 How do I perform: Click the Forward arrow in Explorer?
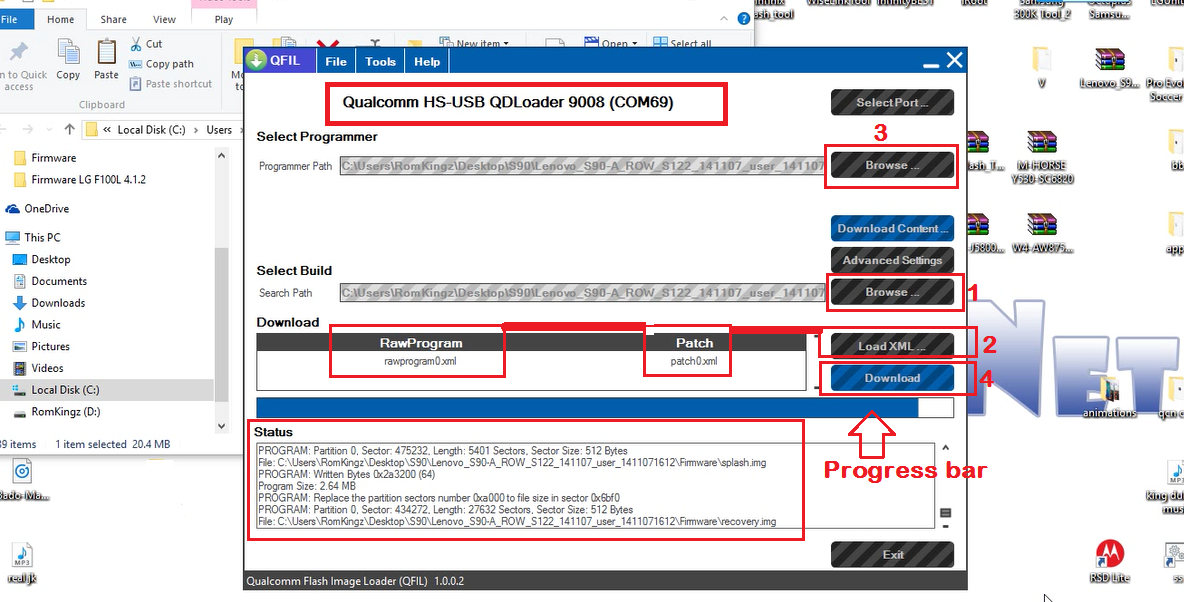(28, 130)
